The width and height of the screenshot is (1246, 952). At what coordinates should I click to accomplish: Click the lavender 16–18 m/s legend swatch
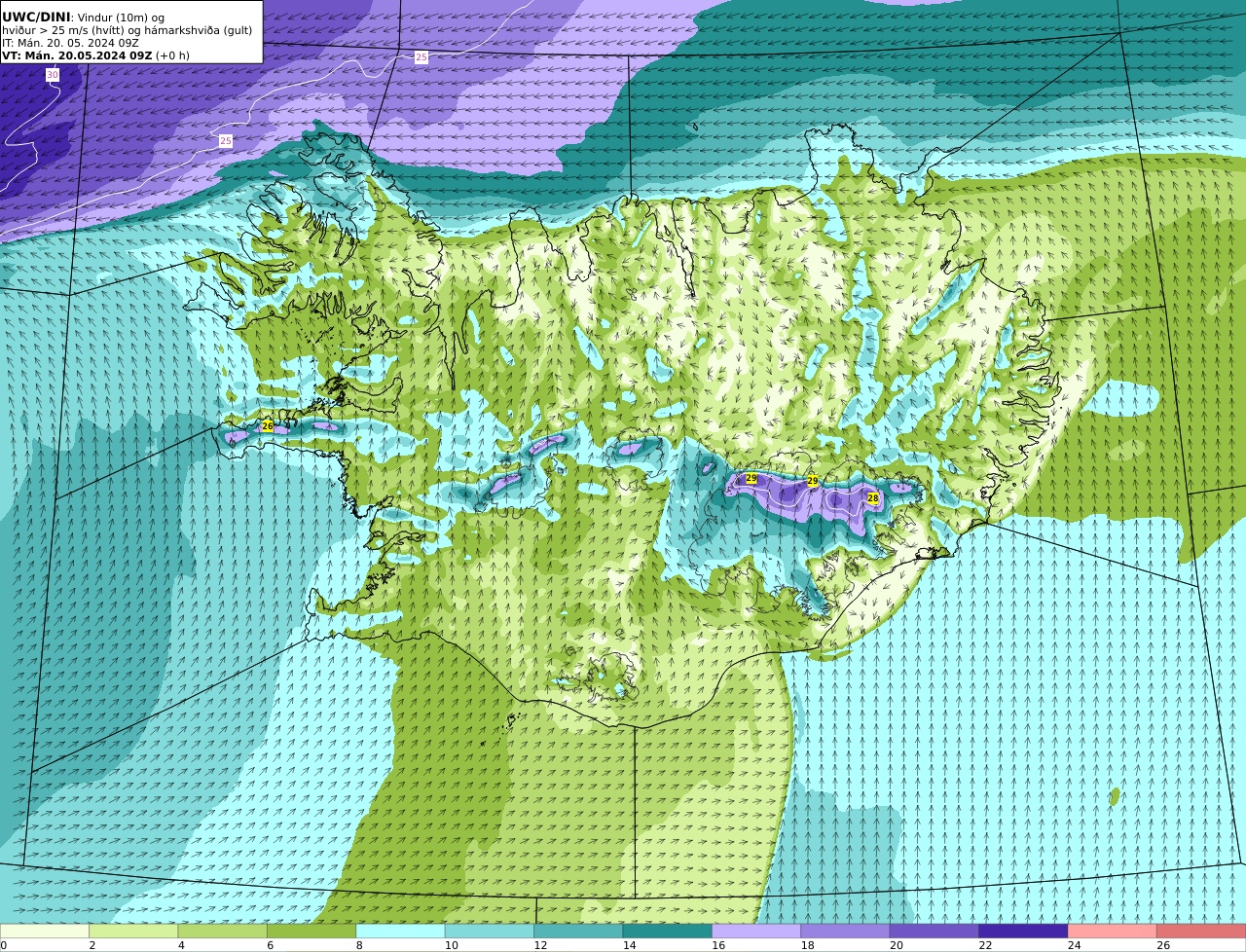pyautogui.click(x=756, y=932)
